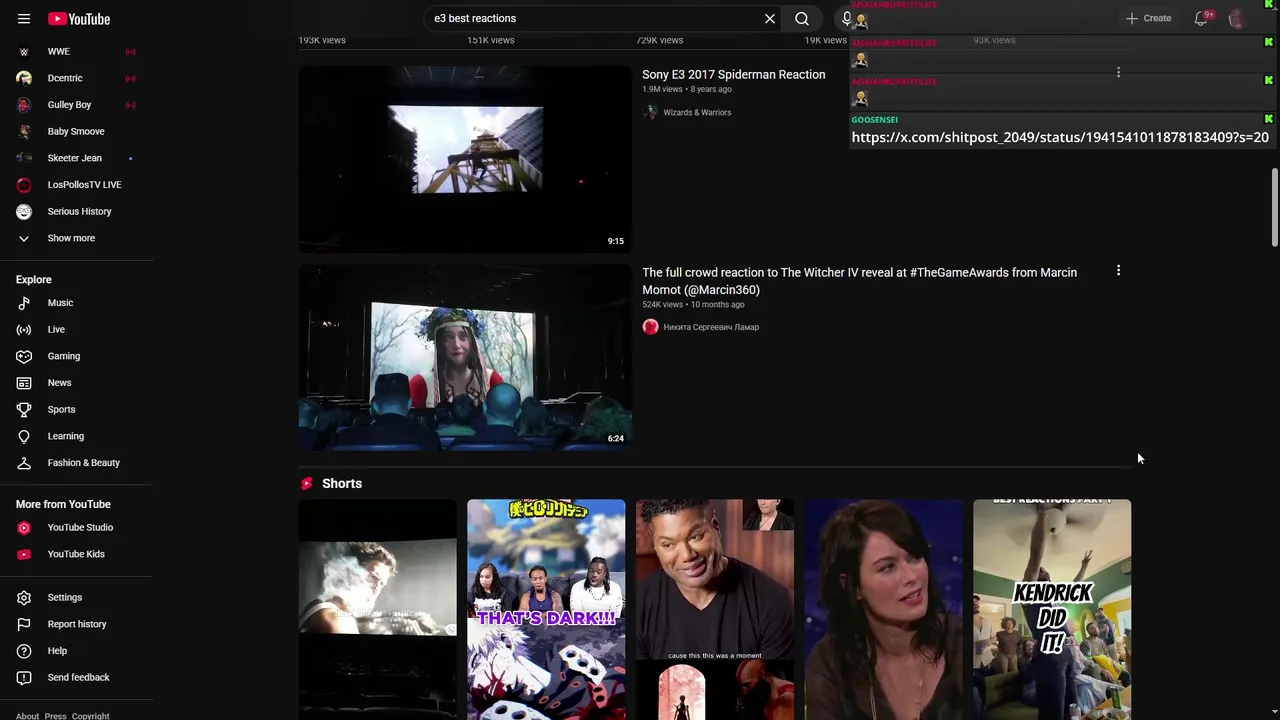Image resolution: width=1280 pixels, height=720 pixels.
Task: Open News in Explore
Action: [76, 383]
